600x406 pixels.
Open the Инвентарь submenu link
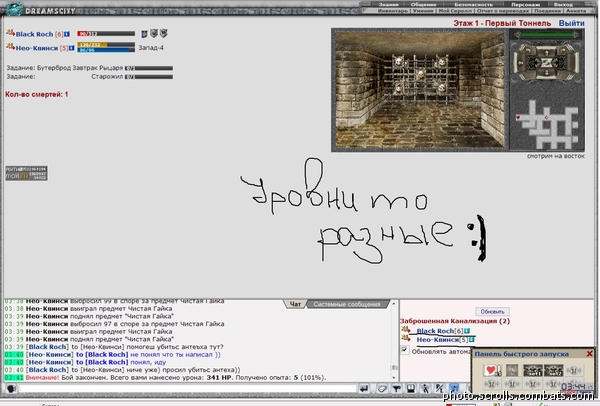coord(394,11)
